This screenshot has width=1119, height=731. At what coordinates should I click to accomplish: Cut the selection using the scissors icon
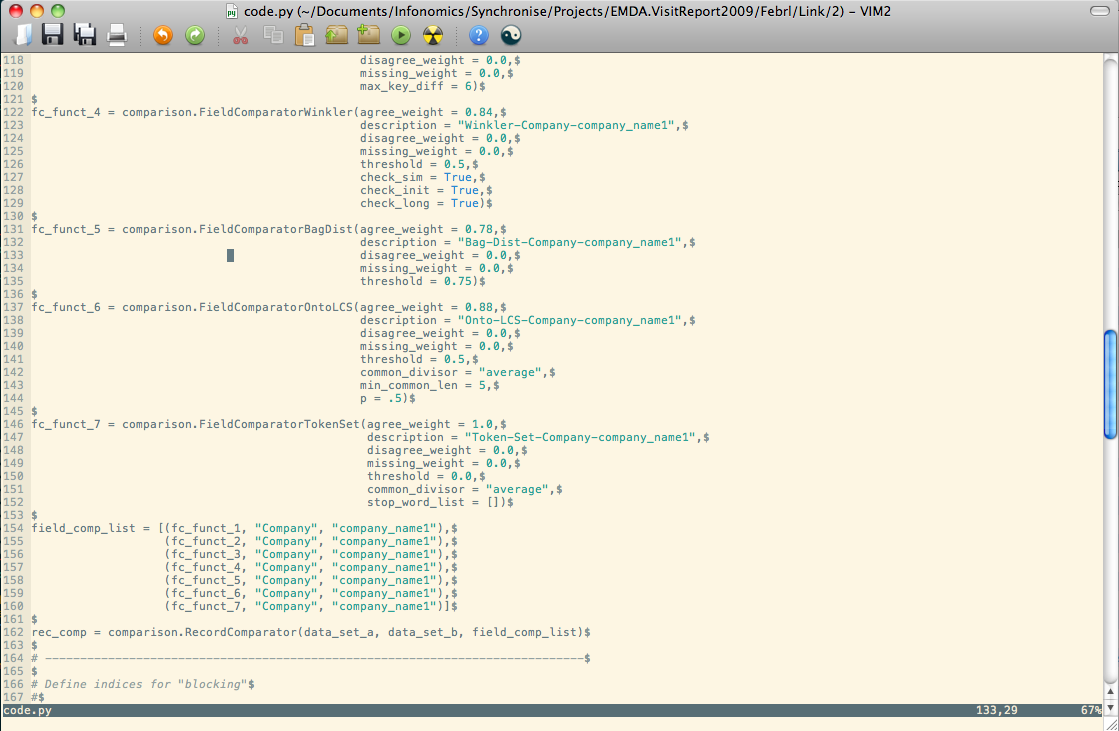pyautogui.click(x=240, y=35)
